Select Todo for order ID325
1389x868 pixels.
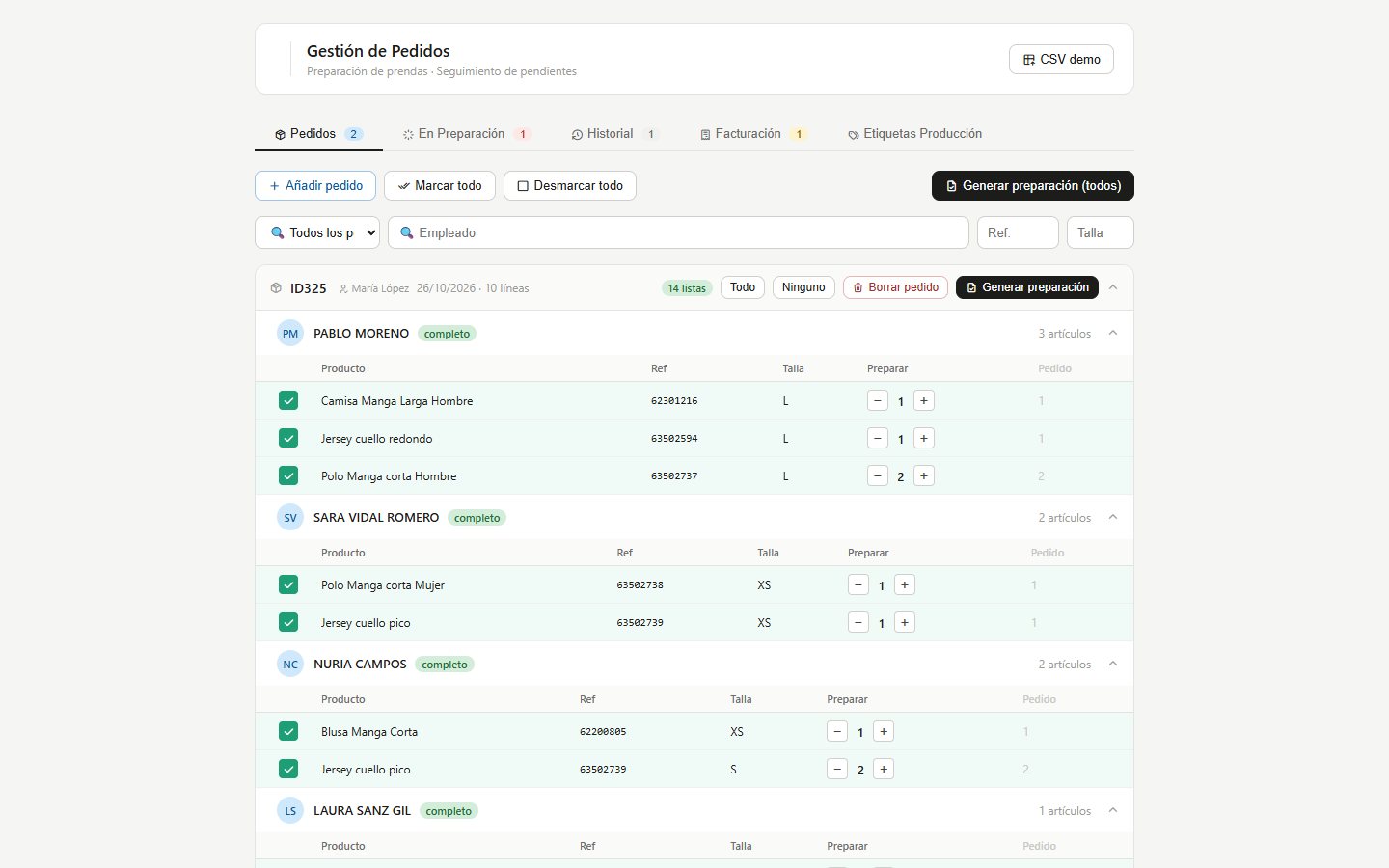(x=743, y=287)
